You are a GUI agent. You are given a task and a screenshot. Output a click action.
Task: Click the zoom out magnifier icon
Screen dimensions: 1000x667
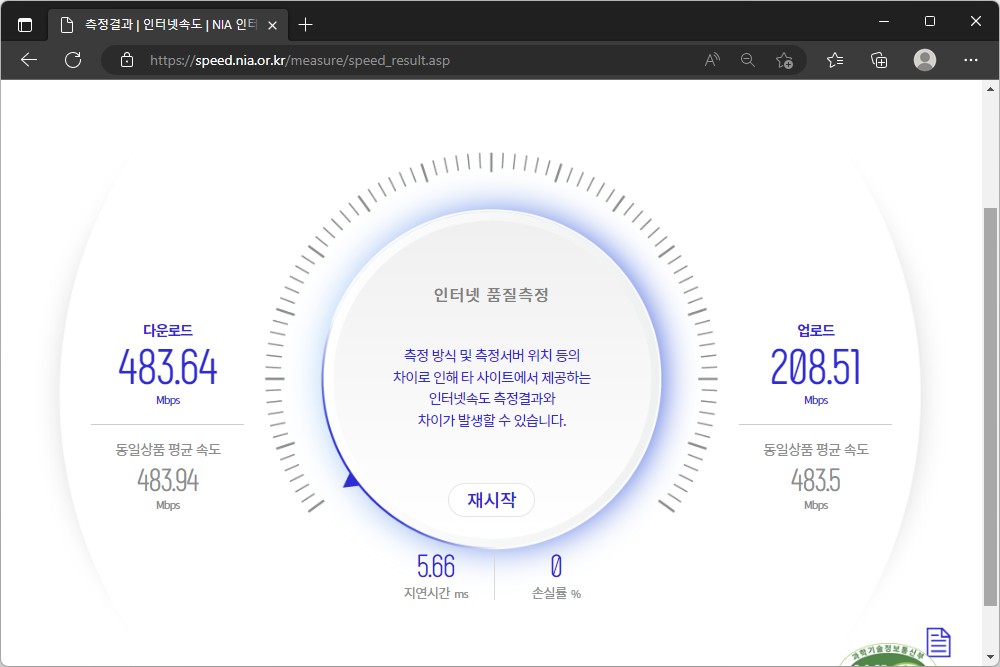point(748,60)
